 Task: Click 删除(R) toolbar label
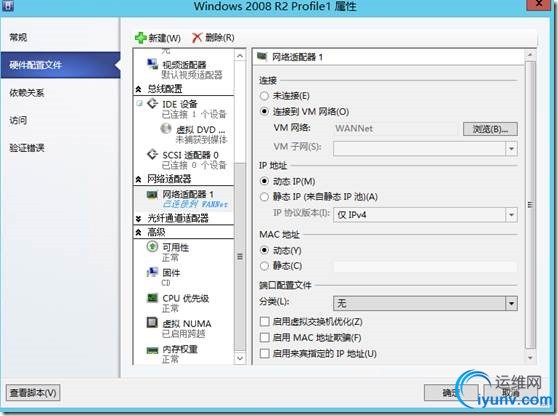click(x=220, y=37)
